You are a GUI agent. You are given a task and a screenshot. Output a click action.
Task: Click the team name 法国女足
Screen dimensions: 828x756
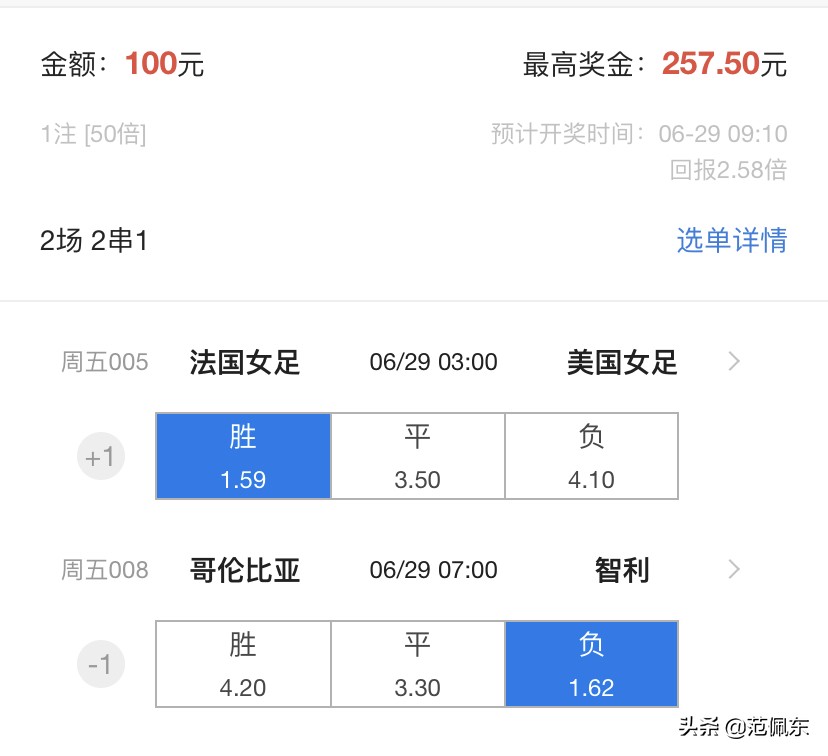pos(243,362)
